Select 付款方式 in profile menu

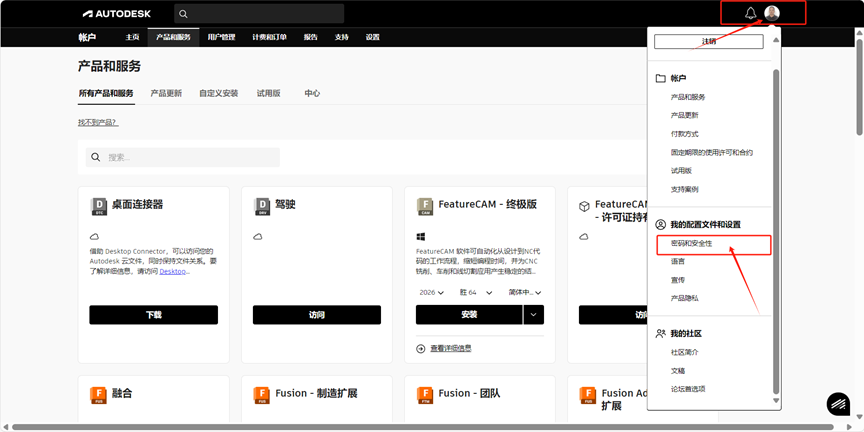tap(685, 134)
